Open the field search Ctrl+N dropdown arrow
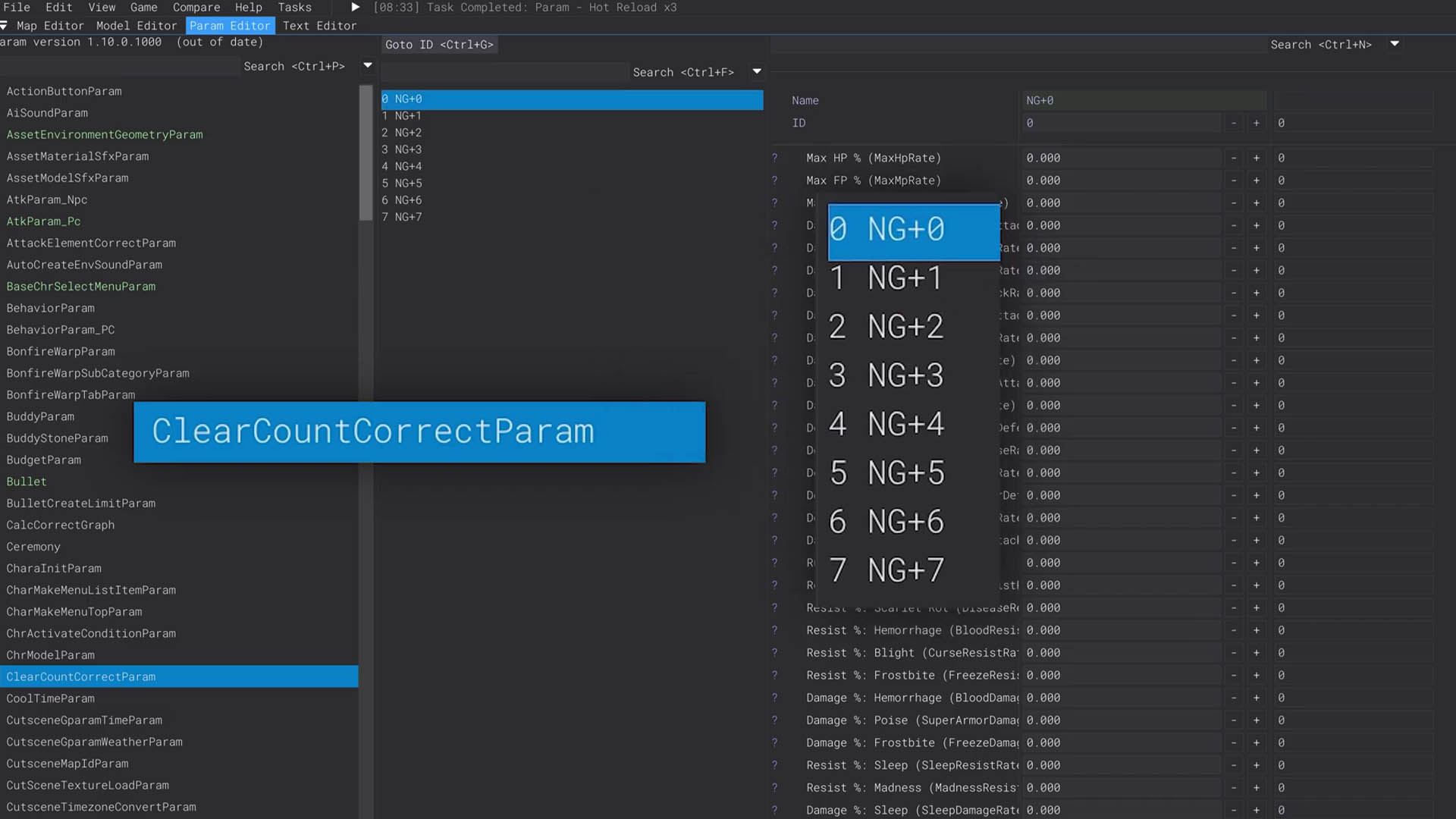Viewport: 1456px width, 819px height. pyautogui.click(x=1394, y=44)
